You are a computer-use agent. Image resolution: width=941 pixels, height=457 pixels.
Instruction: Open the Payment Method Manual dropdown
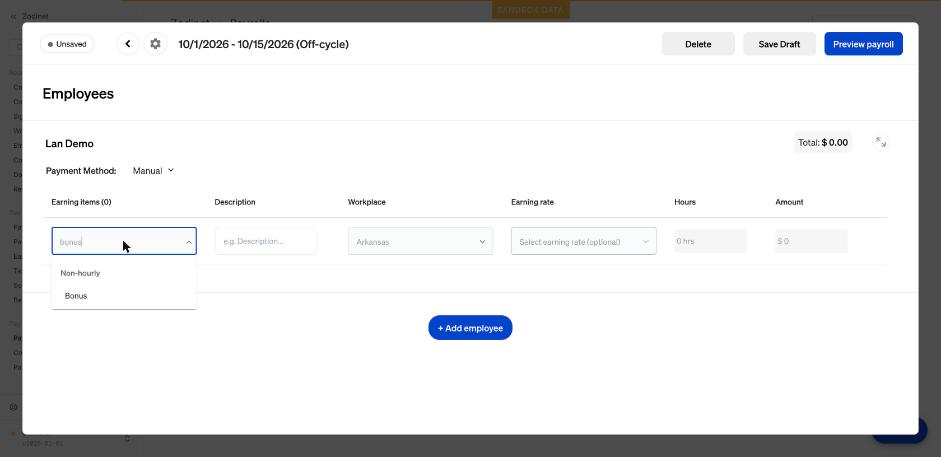[x=153, y=171]
